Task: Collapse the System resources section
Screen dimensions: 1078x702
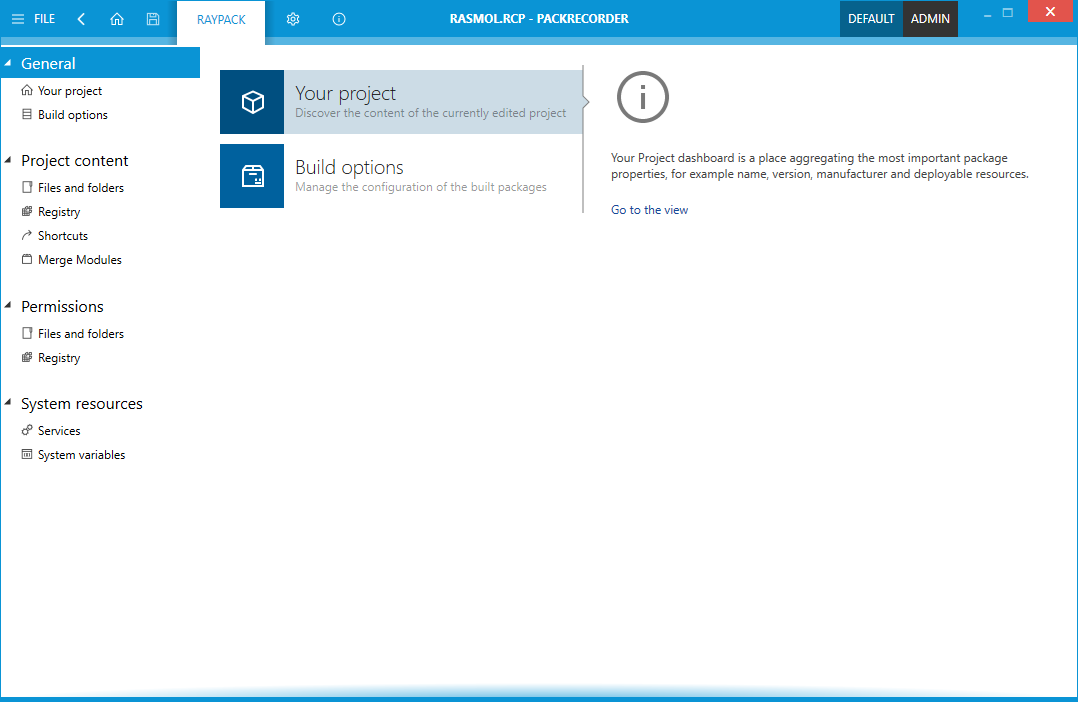Action: click(x=8, y=403)
